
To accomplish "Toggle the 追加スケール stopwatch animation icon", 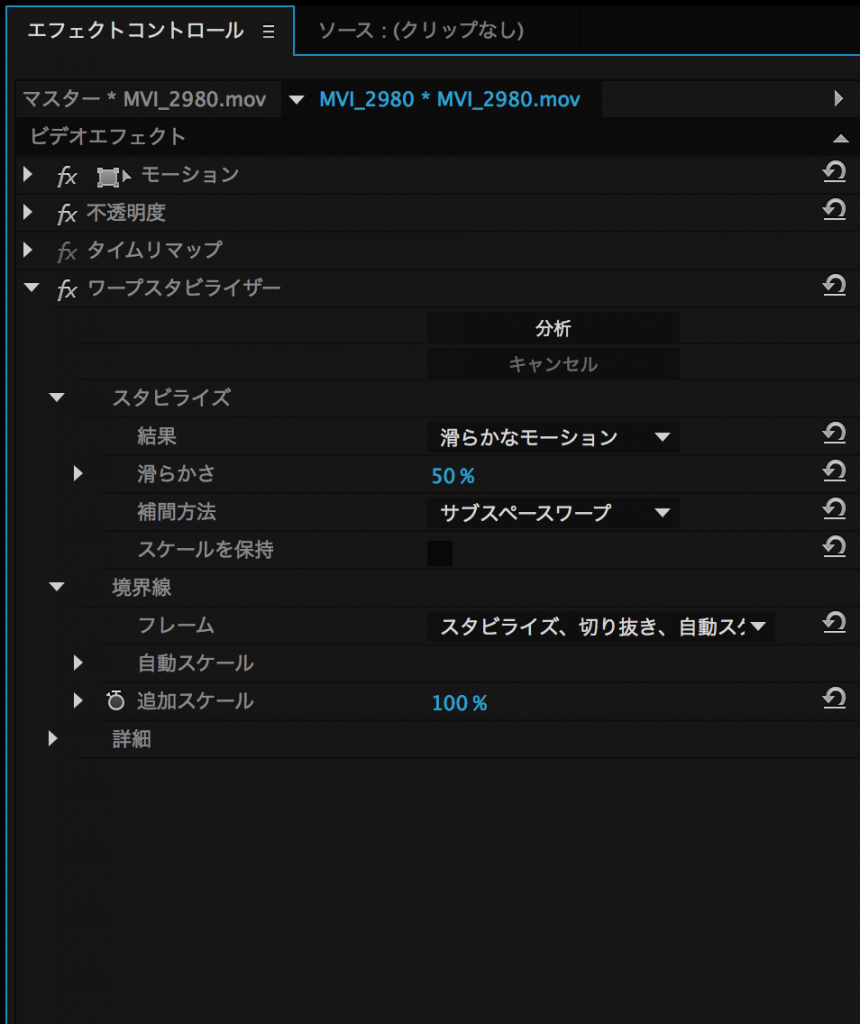I will pyautogui.click(x=116, y=701).
